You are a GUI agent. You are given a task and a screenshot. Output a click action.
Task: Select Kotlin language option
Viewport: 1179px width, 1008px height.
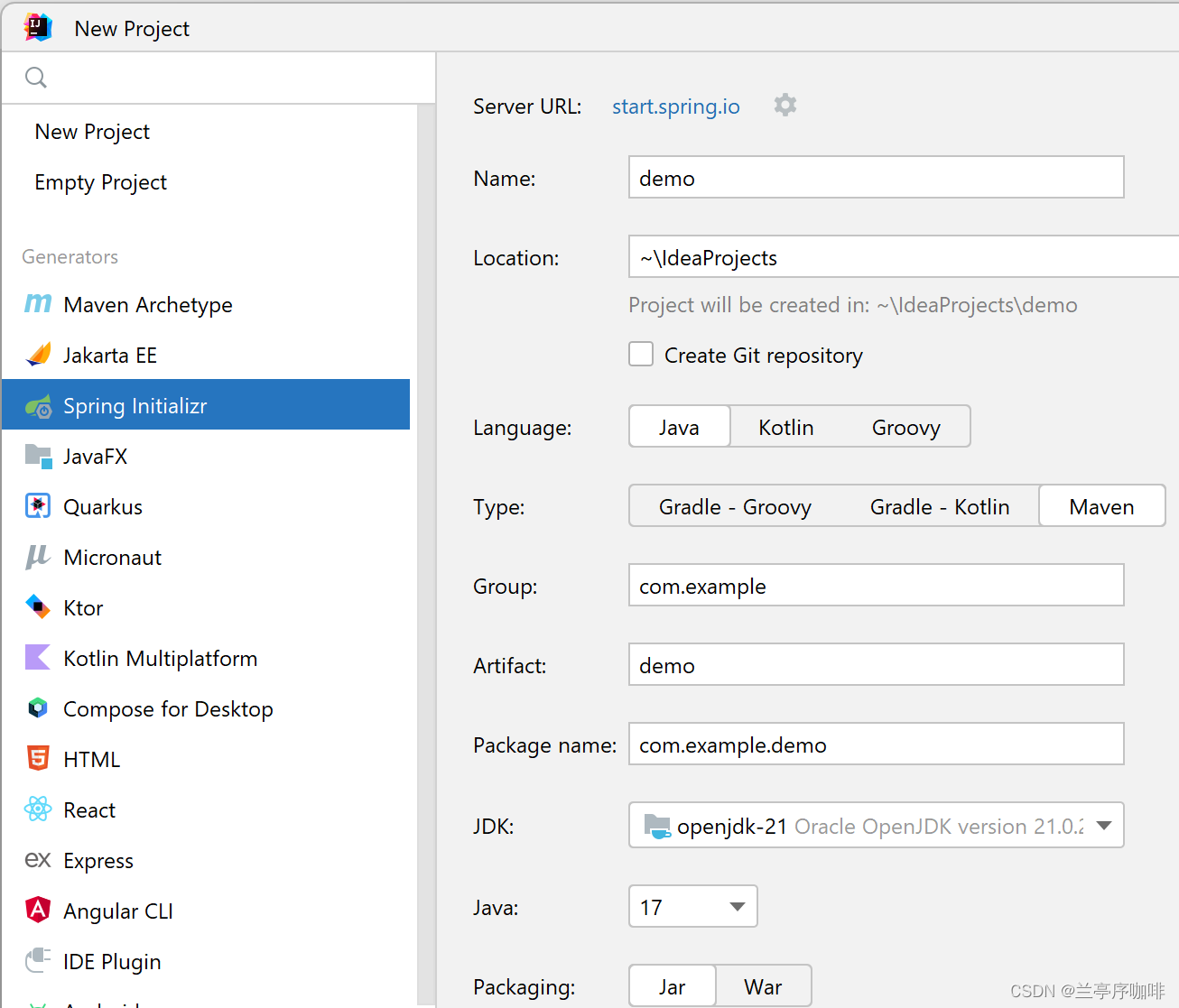(x=786, y=427)
